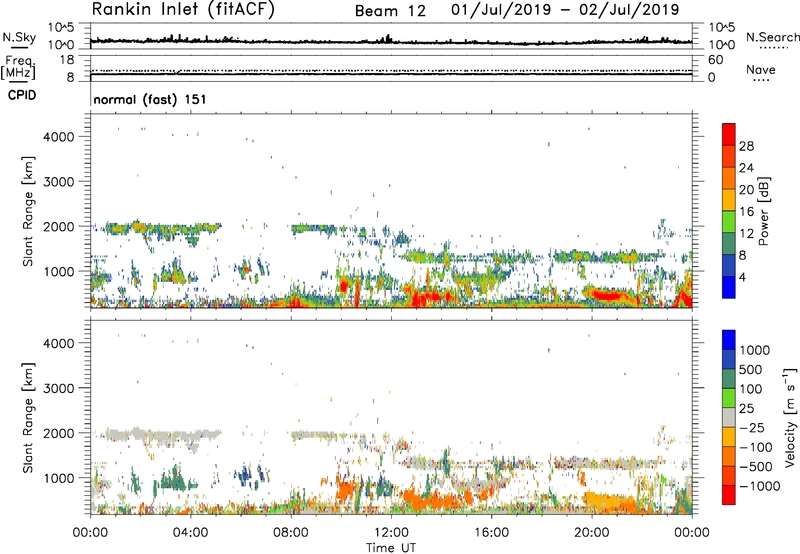Select the 'Freq. [MHz]' axis label
Image resolution: width=800 pixels, height=554 pixels.
(x=19, y=68)
